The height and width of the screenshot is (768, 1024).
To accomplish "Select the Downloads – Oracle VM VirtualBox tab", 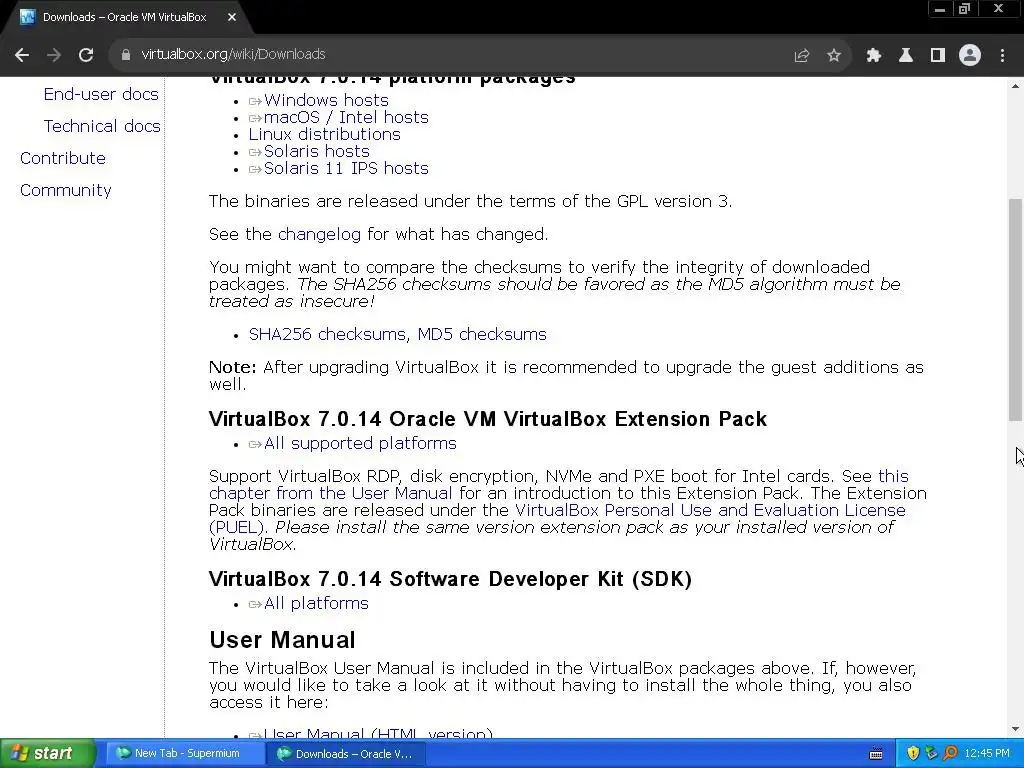I will tap(124, 17).
